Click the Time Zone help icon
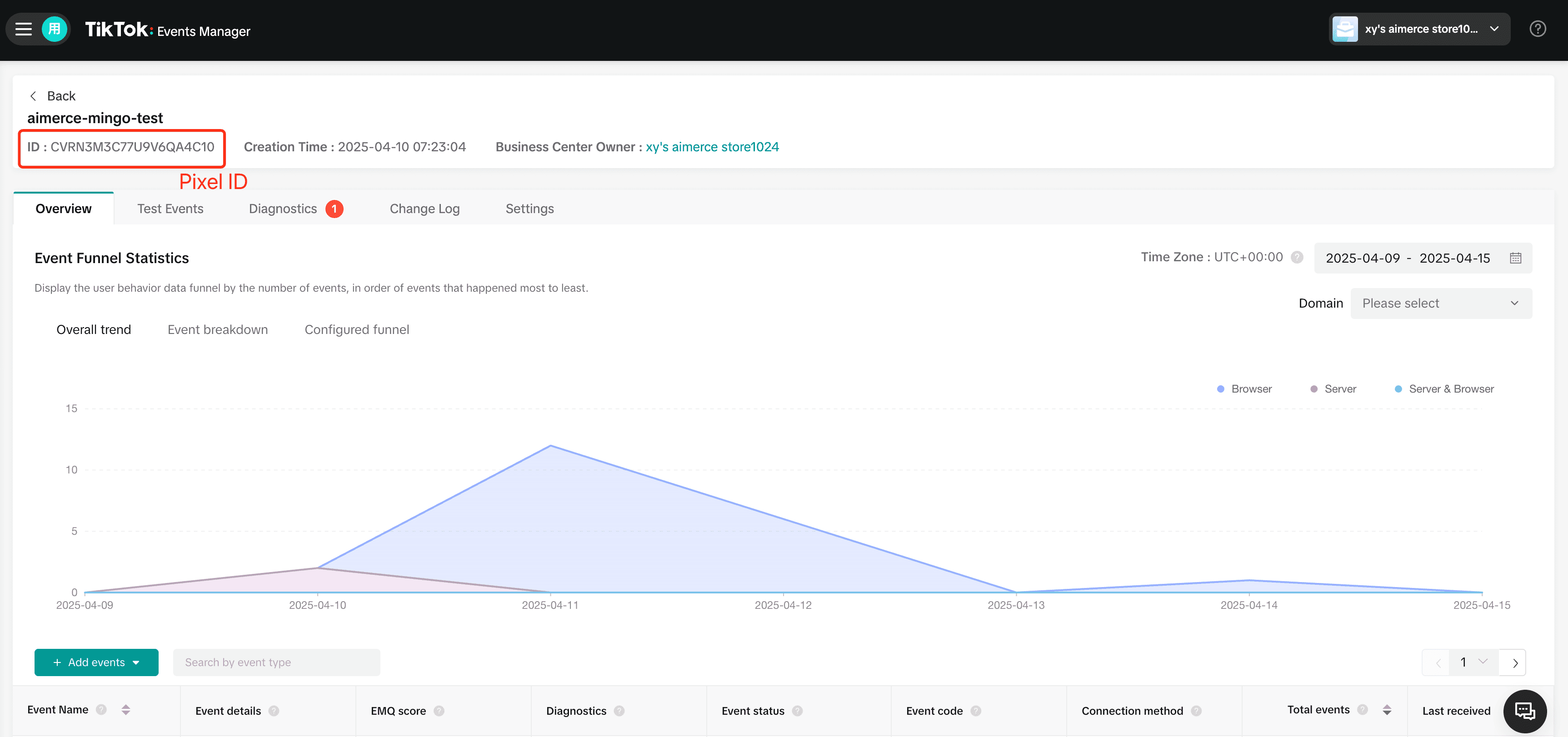This screenshot has width=1568, height=737. click(1297, 258)
